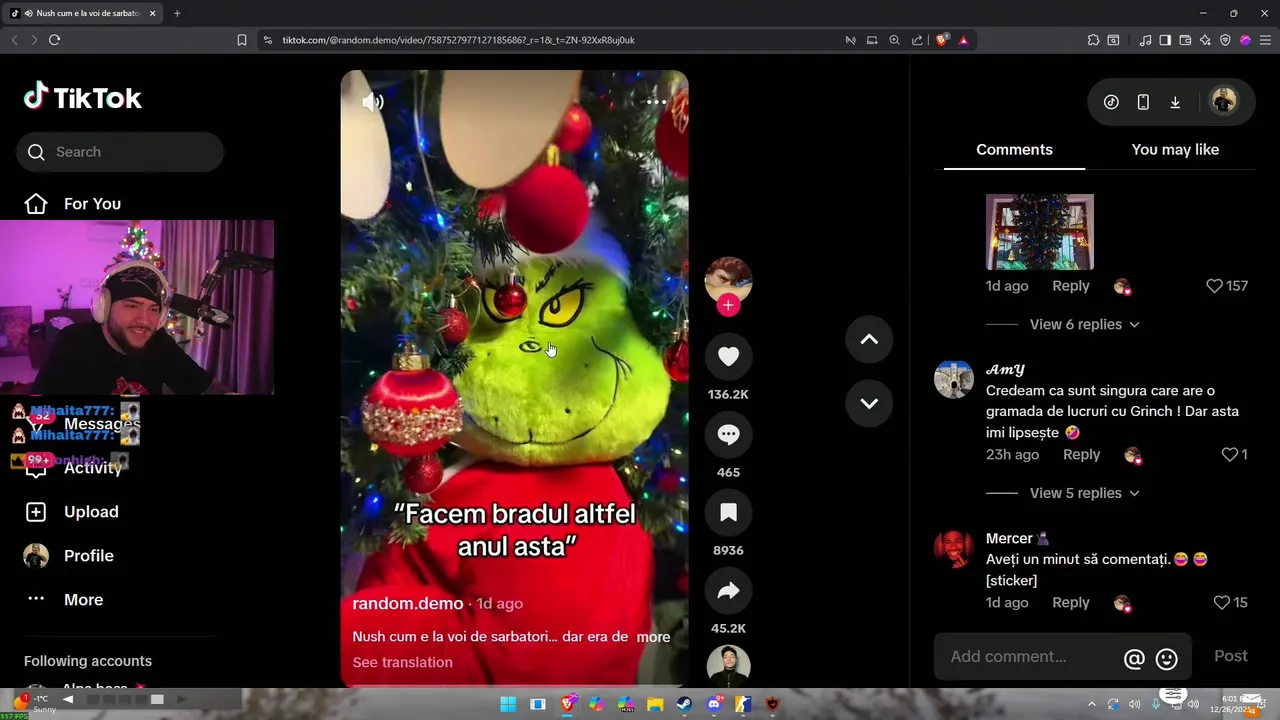Image resolution: width=1280 pixels, height=720 pixels.
Task: Open Discord from the taskbar
Action: click(714, 704)
